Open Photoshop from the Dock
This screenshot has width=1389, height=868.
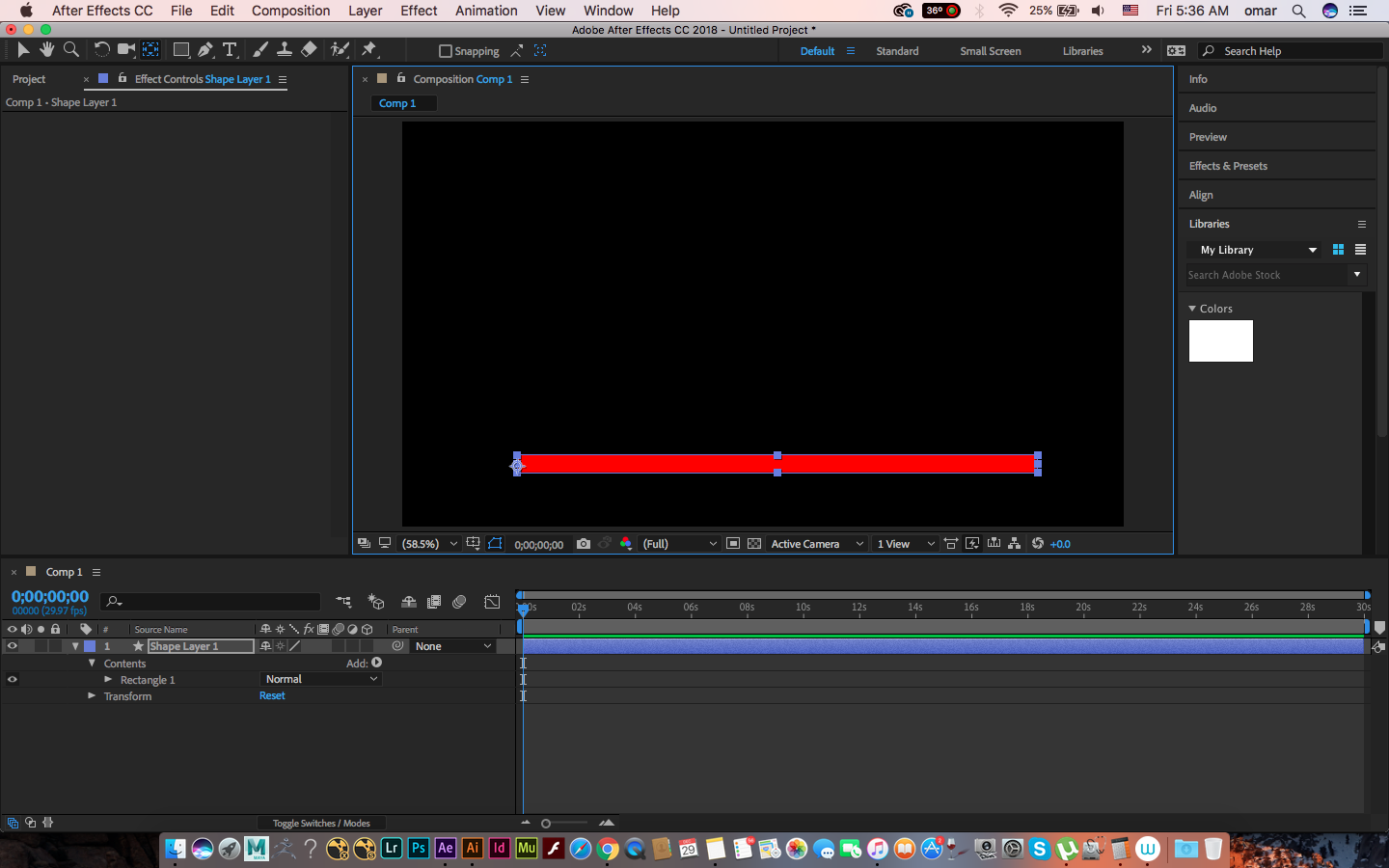click(x=419, y=849)
